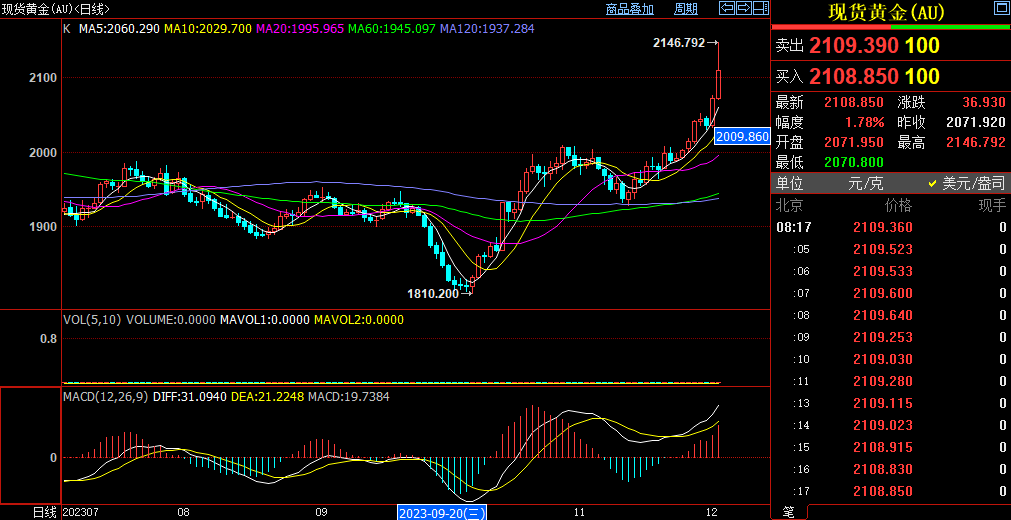Toggle the split panel layout icon
The image size is (1011, 520).
(x=759, y=9)
